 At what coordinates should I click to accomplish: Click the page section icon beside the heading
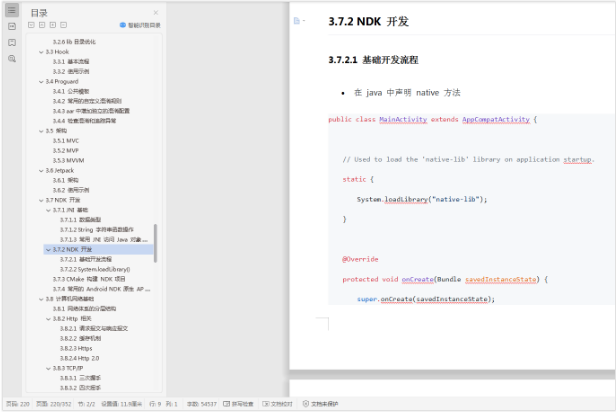pos(297,21)
